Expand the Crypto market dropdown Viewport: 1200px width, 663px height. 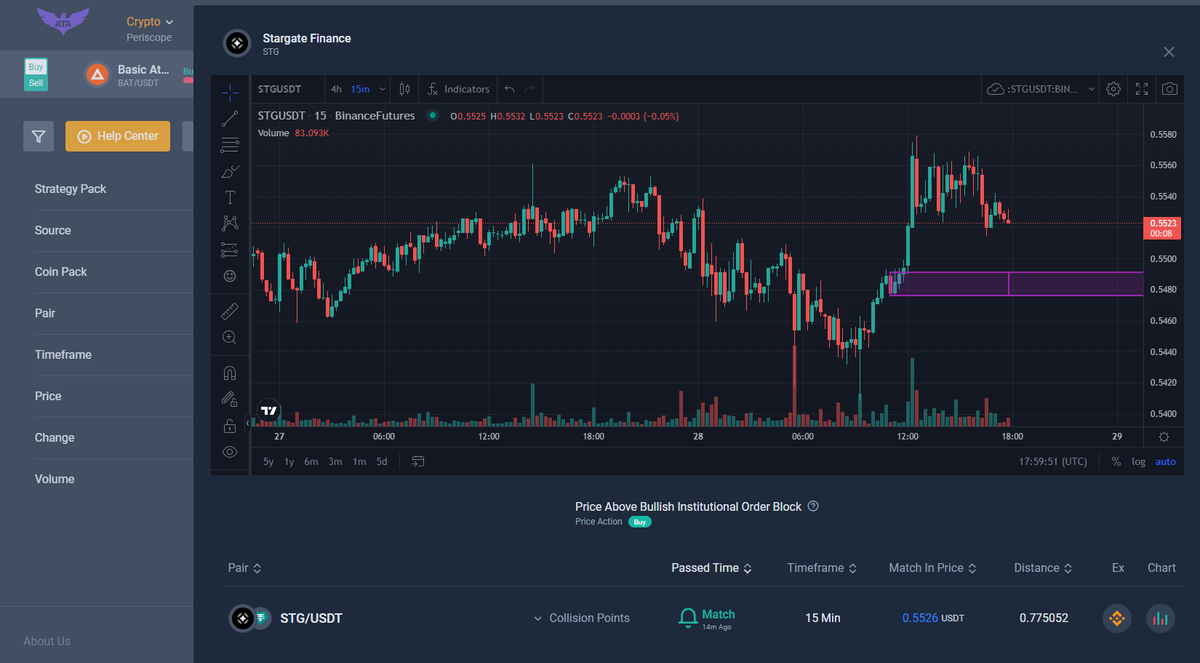click(150, 22)
